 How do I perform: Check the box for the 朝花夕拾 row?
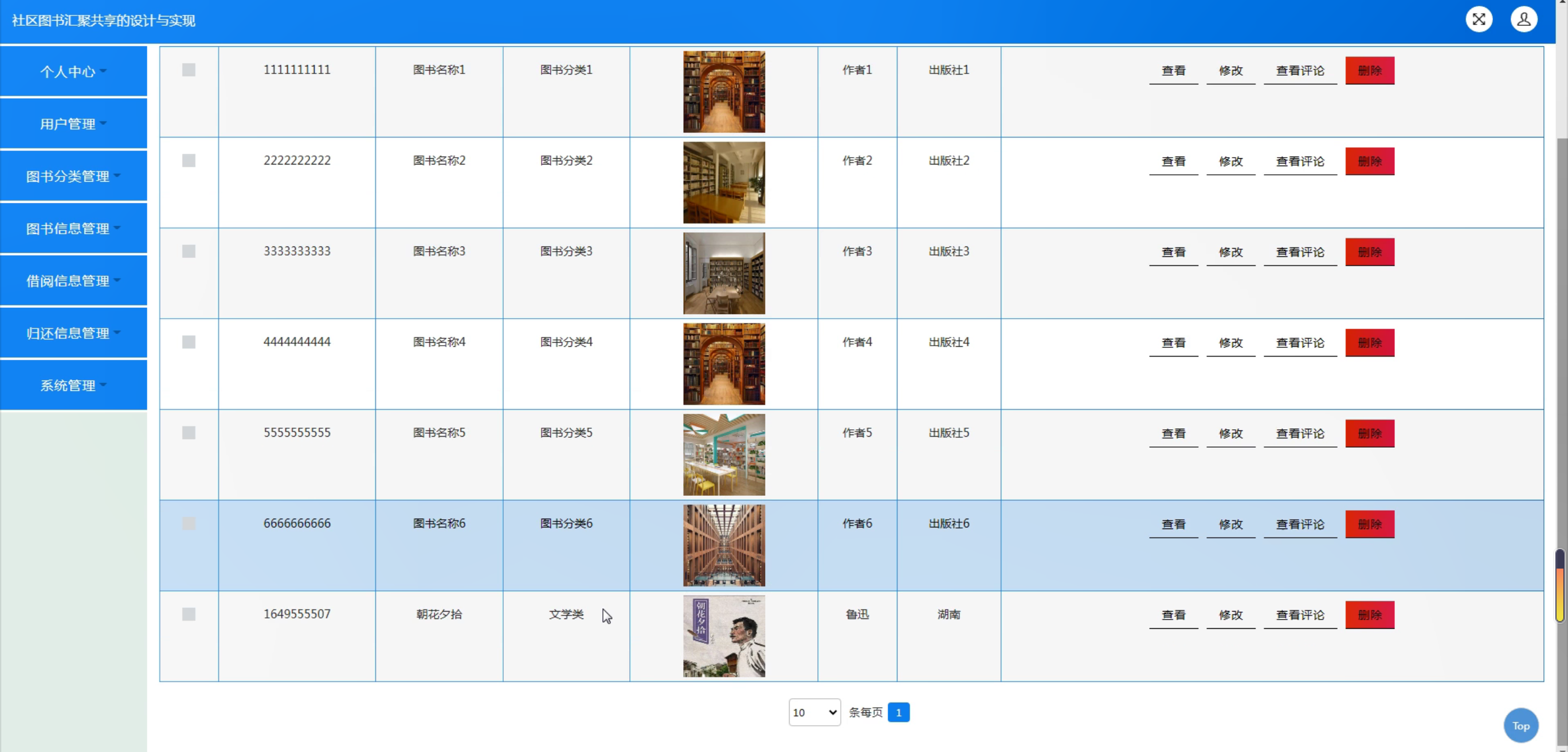tap(189, 614)
